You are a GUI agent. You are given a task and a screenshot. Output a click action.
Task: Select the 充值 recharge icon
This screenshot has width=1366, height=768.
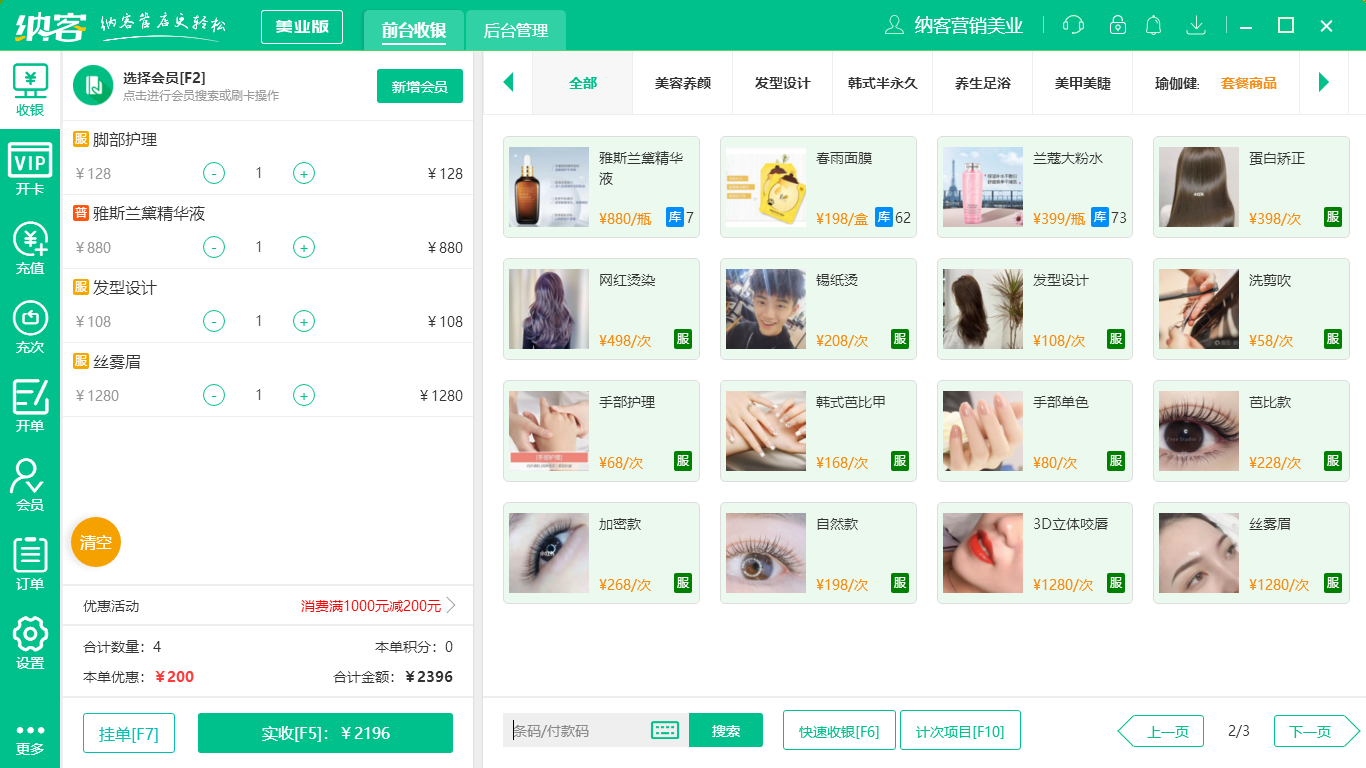pyautogui.click(x=30, y=248)
